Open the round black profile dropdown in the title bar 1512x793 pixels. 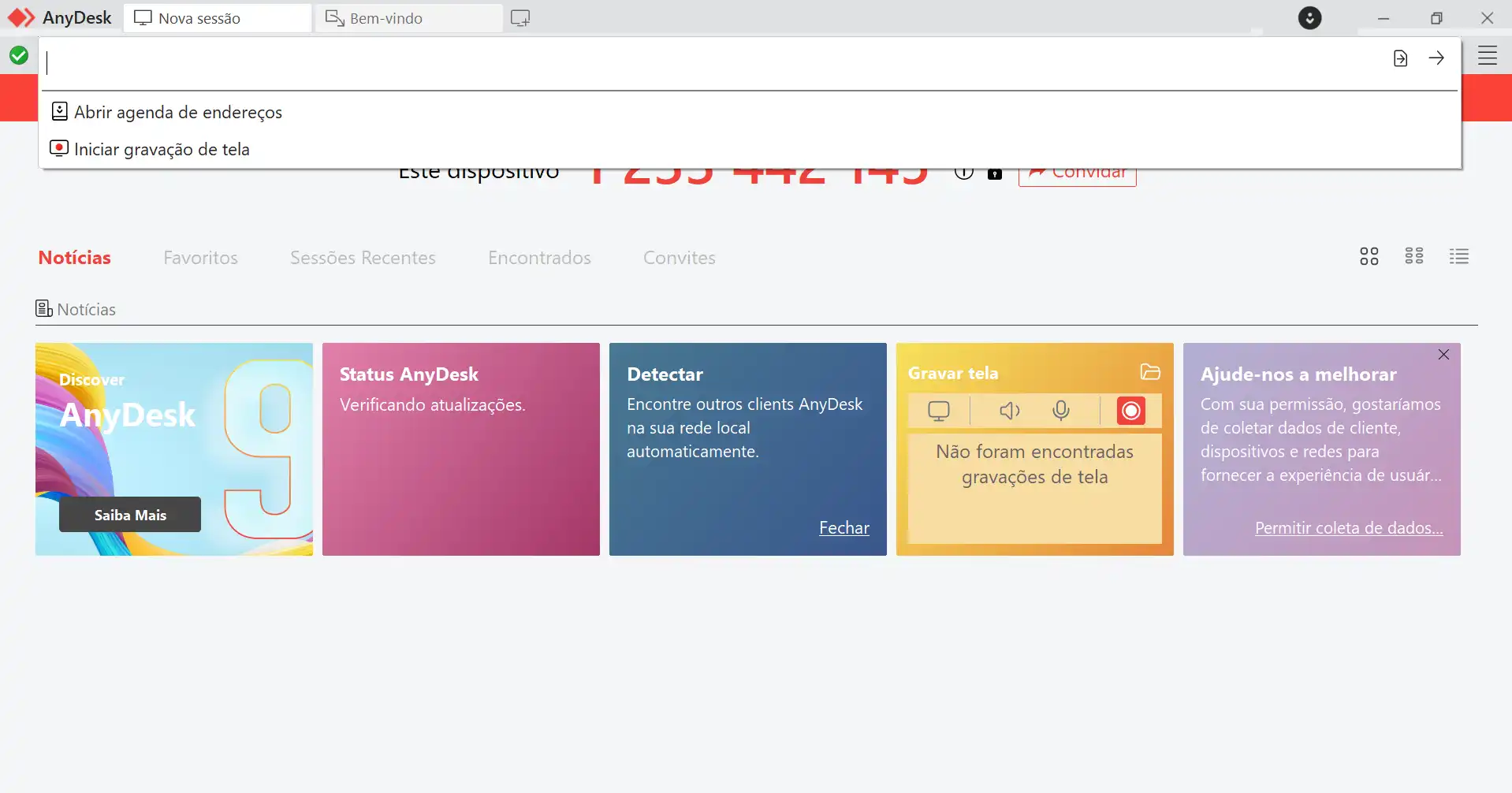tap(1309, 17)
